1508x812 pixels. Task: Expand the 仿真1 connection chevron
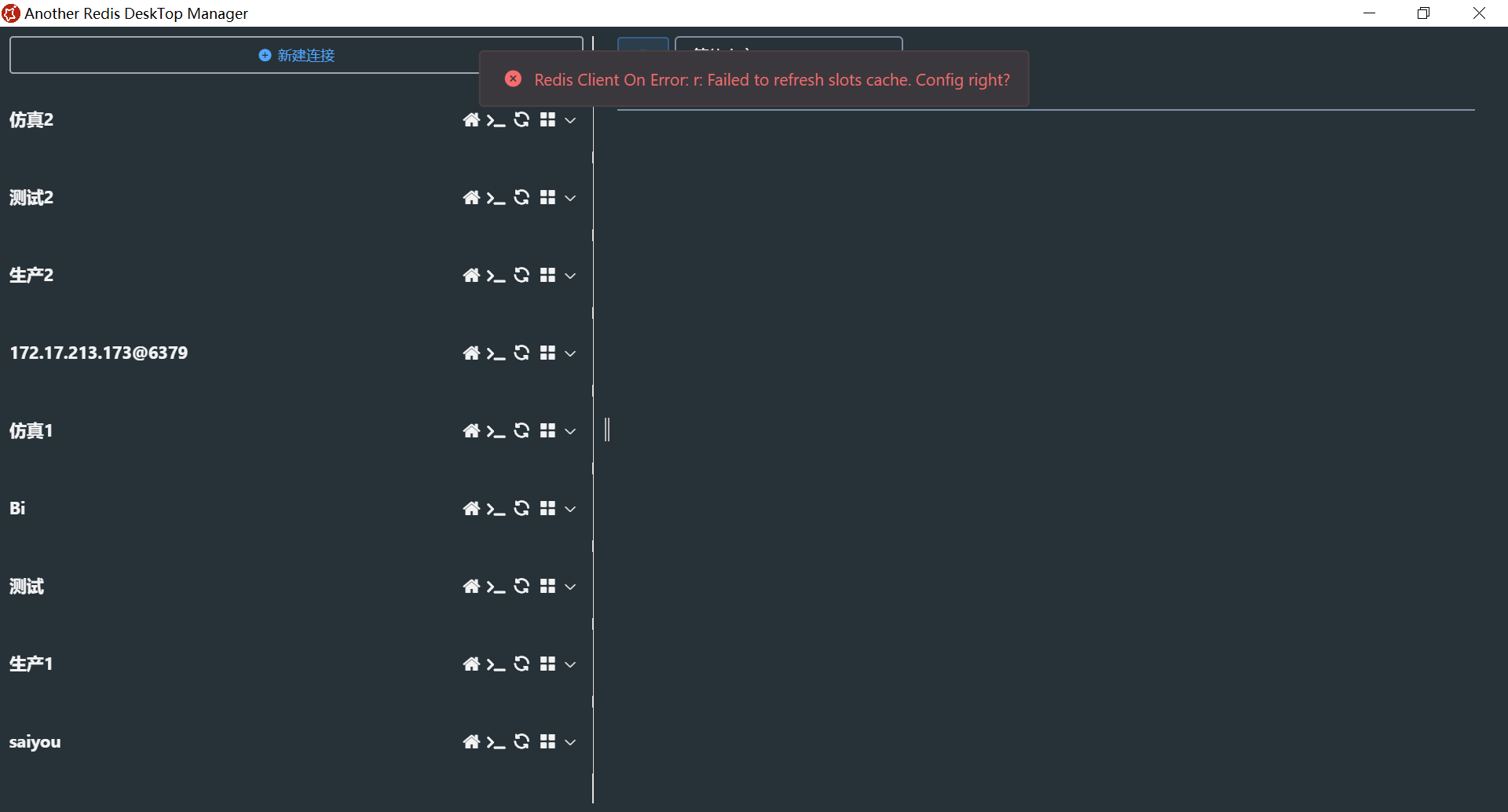570,431
